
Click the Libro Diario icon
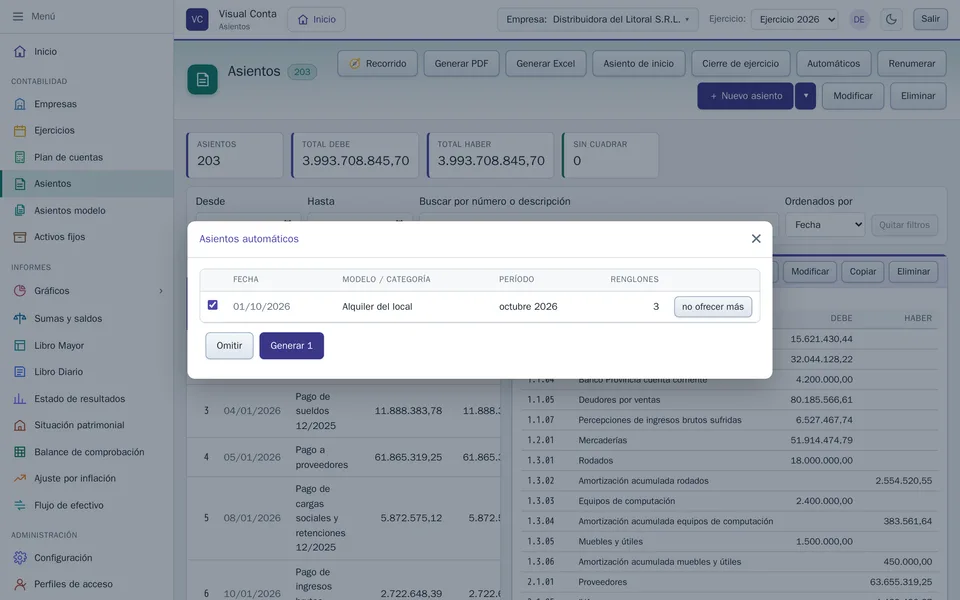20,372
